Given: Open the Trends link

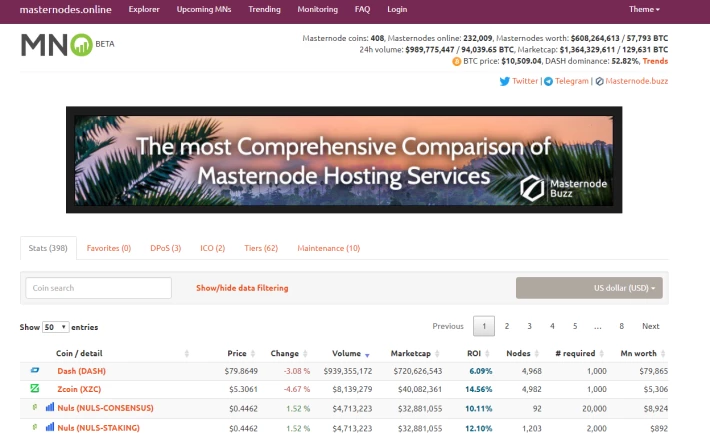Looking at the screenshot, I should pyautogui.click(x=655, y=61).
